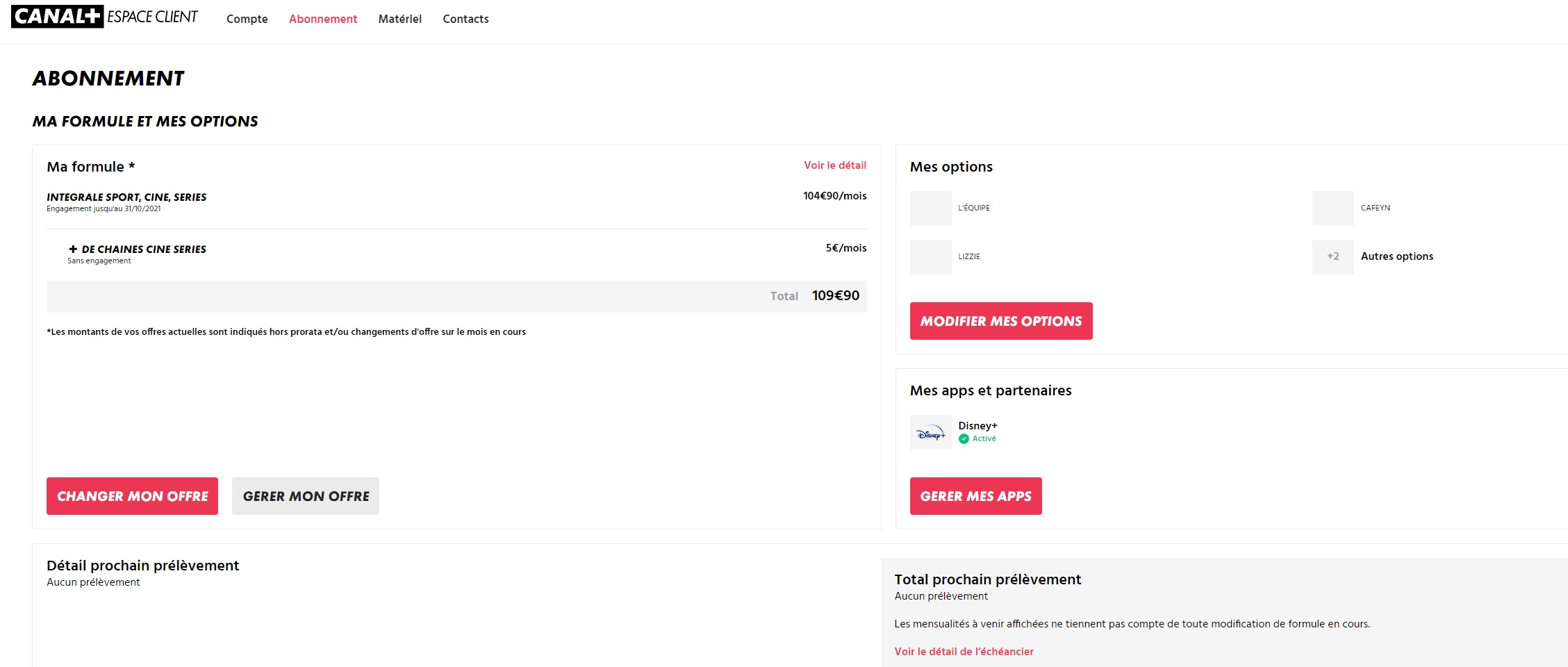Click the CAFEYN option thumbnail

[x=1332, y=208]
